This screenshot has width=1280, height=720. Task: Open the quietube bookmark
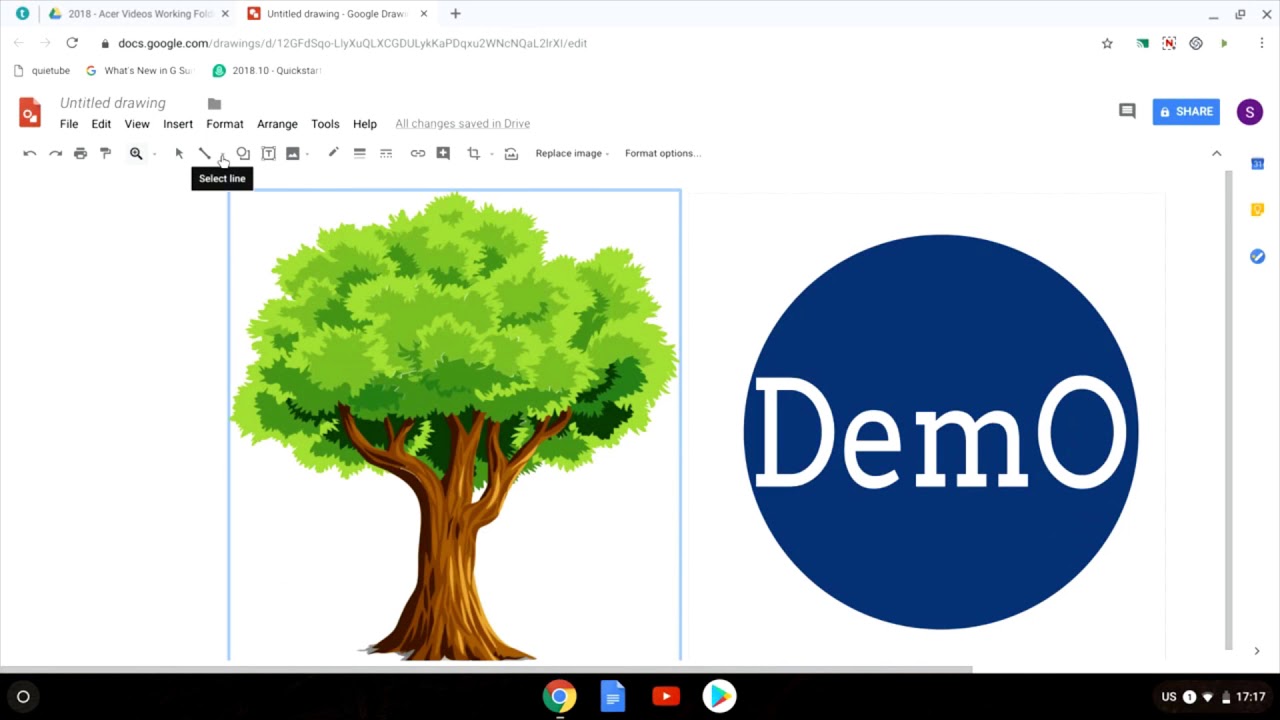click(x=41, y=71)
